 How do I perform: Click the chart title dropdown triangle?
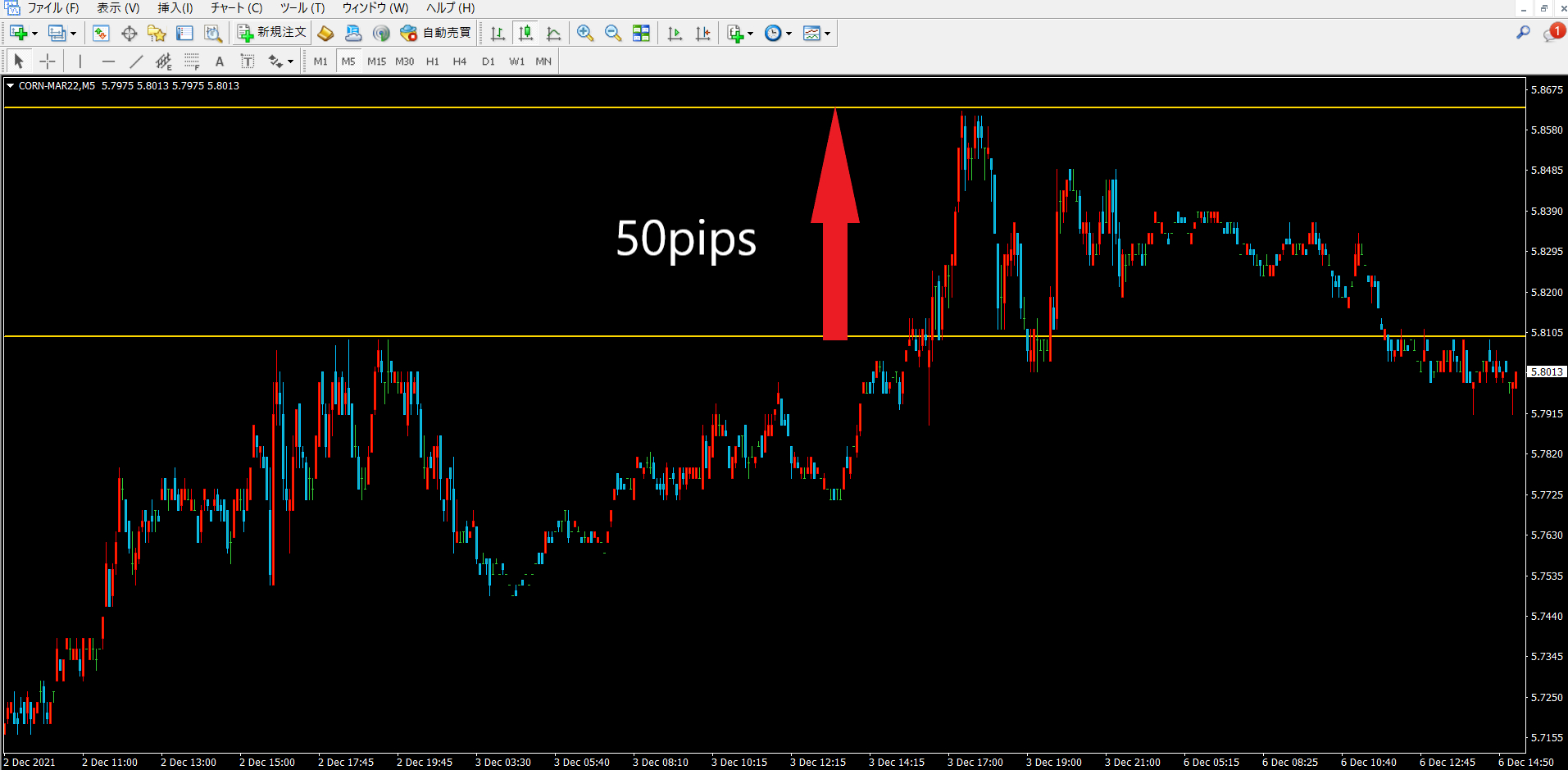(10, 85)
